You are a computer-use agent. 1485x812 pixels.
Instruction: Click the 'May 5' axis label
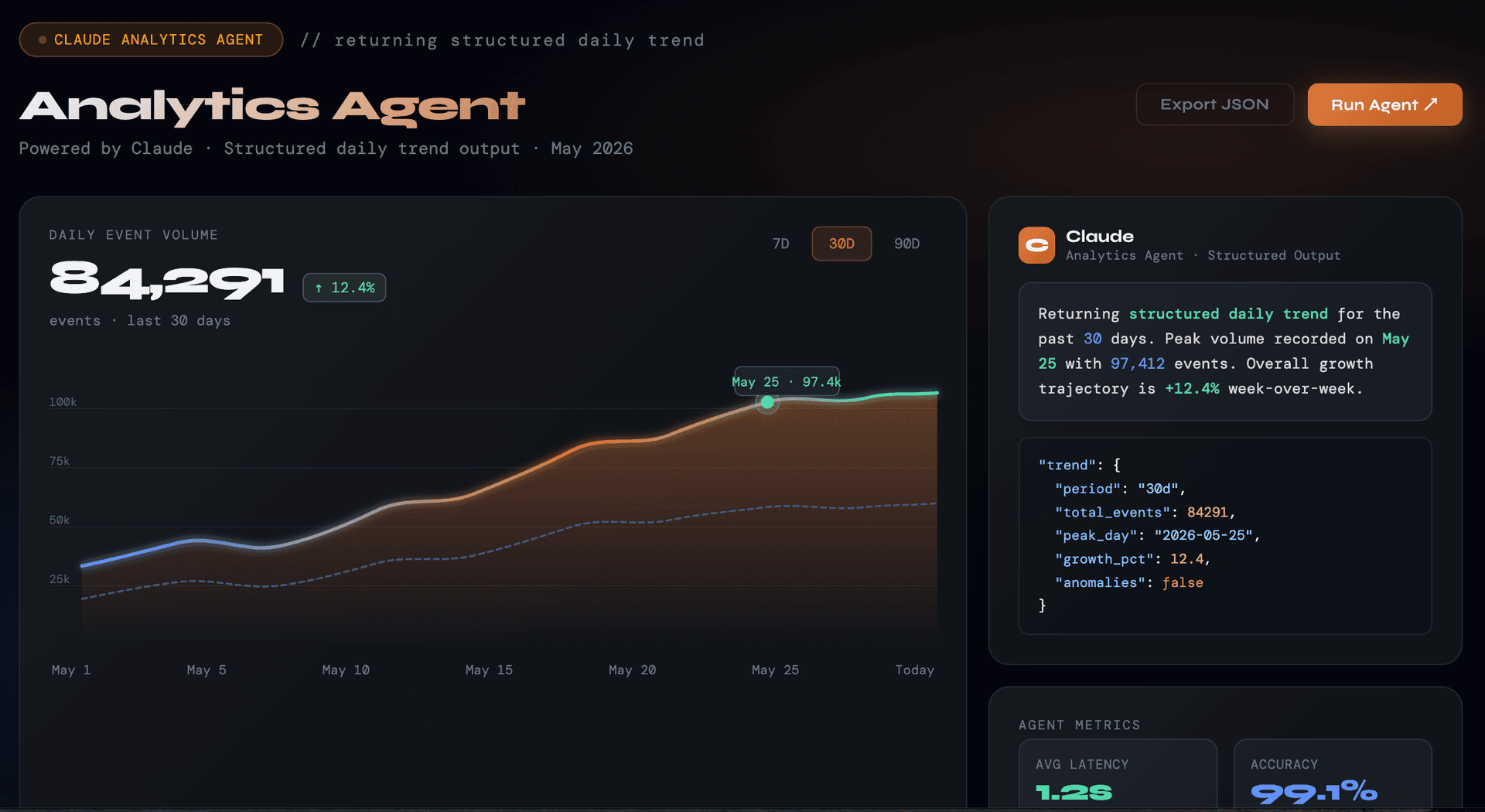click(x=207, y=670)
